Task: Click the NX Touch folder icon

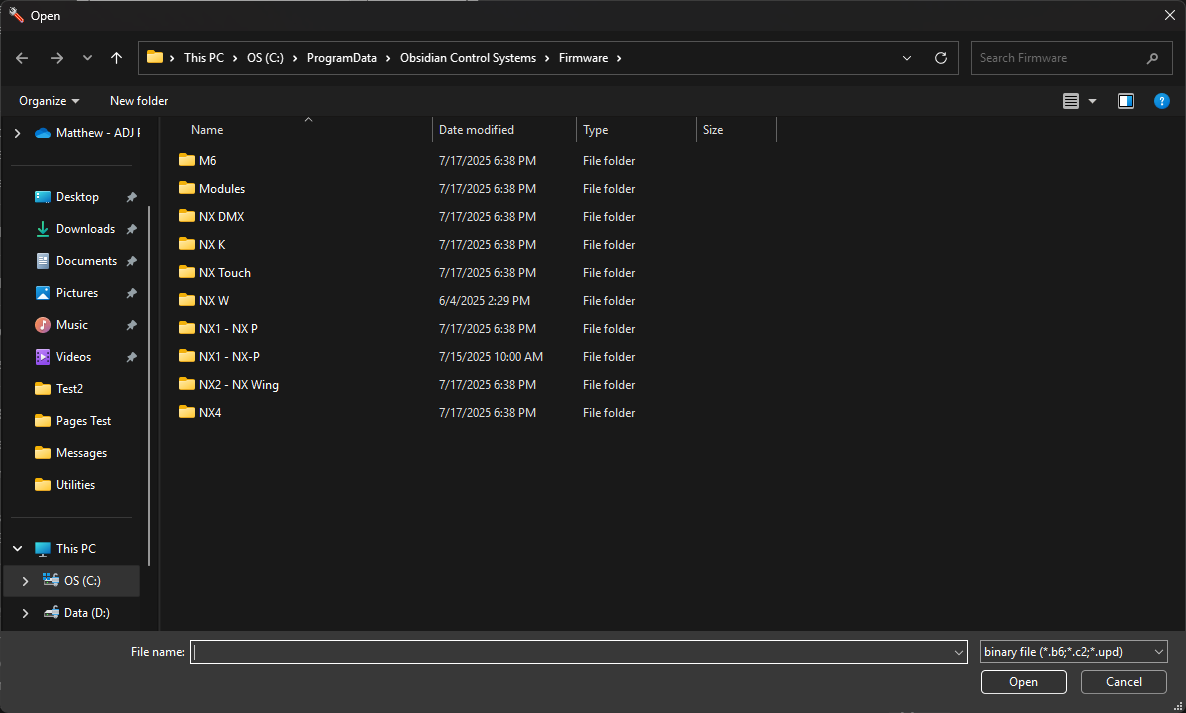Action: point(186,272)
